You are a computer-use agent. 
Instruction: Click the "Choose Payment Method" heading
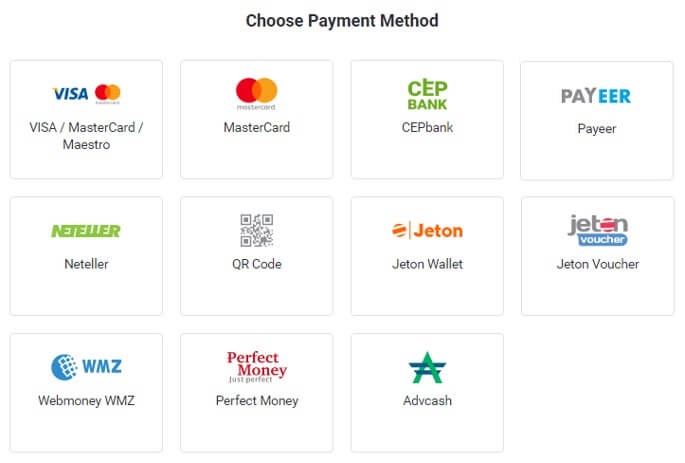pyautogui.click(x=342, y=20)
